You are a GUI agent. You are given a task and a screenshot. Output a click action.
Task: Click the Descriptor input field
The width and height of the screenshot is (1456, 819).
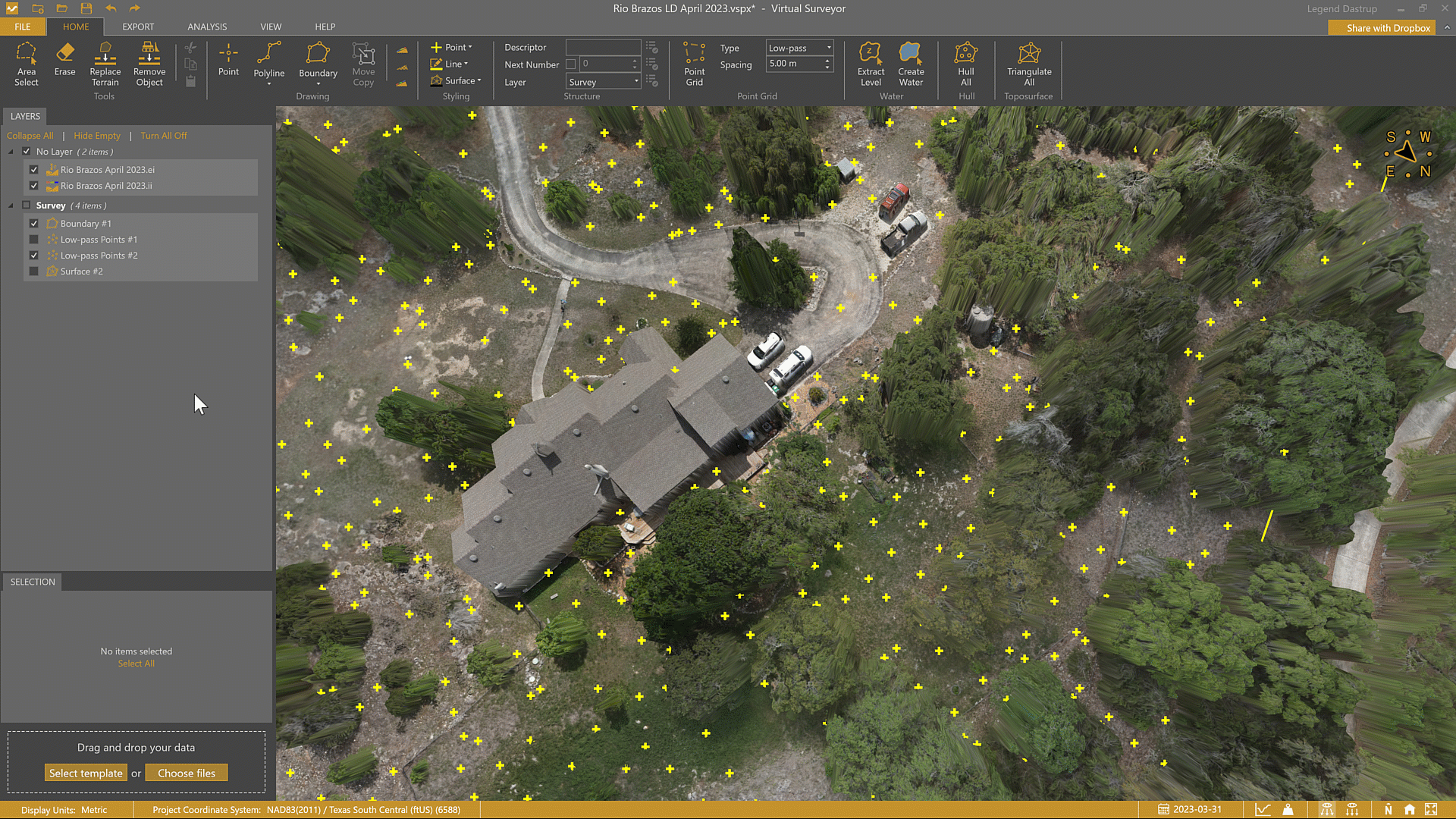click(x=603, y=47)
